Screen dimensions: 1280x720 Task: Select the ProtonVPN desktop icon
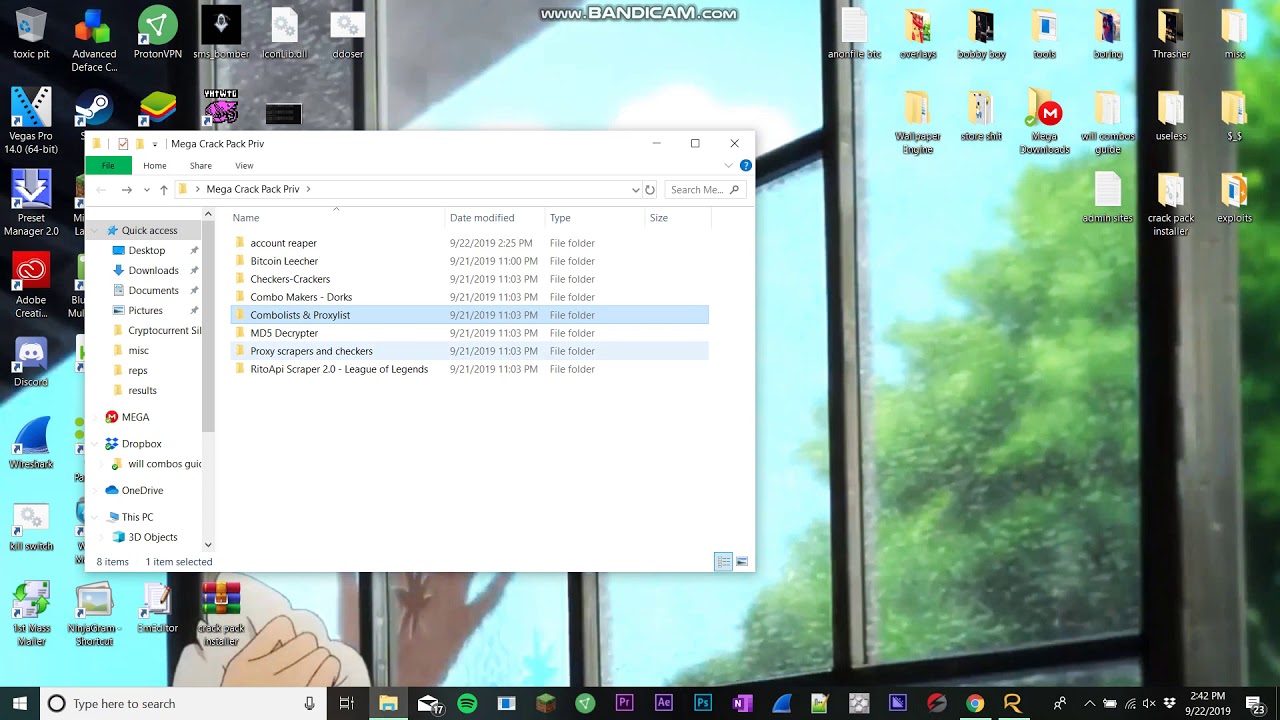158,34
